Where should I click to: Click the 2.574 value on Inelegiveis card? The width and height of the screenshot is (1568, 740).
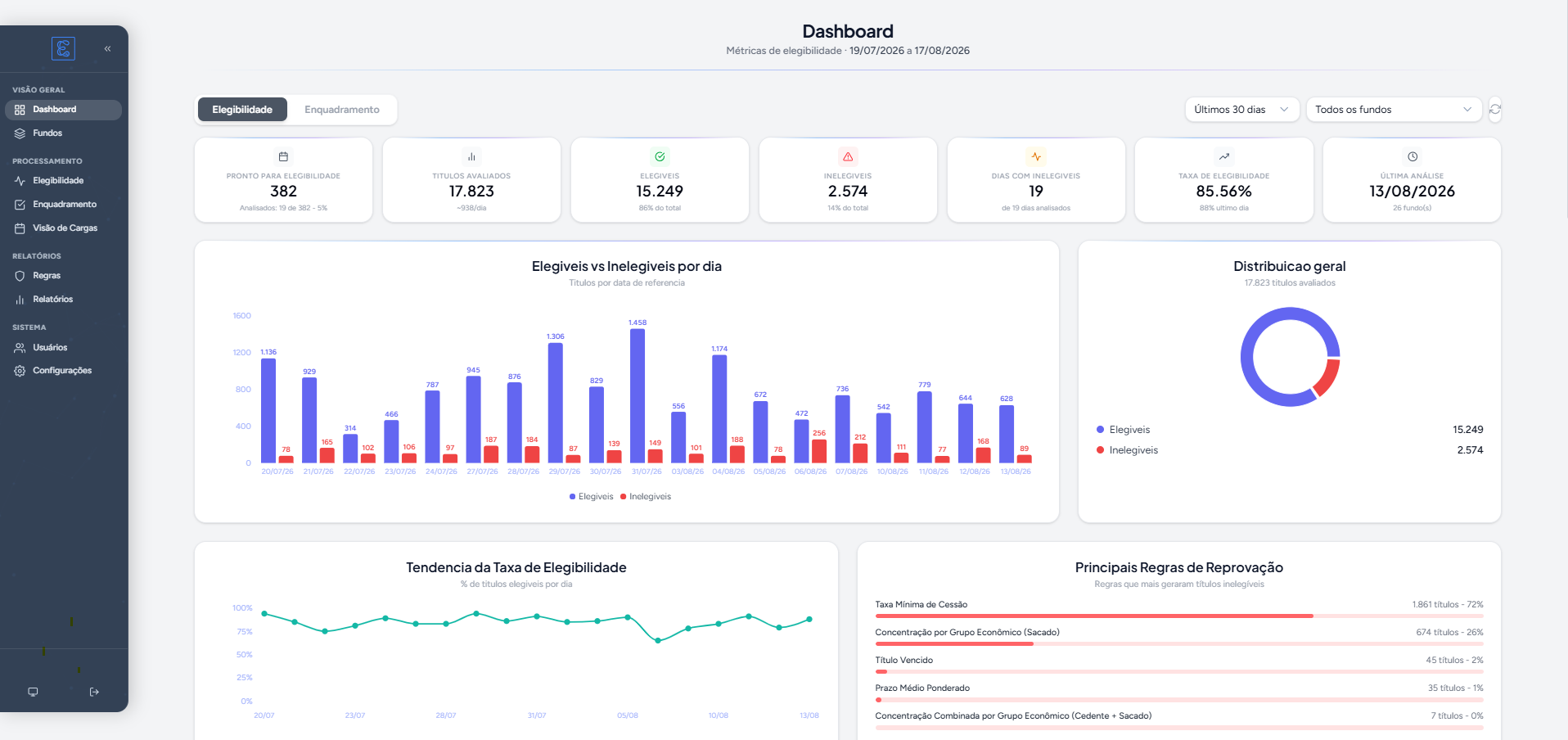point(848,192)
